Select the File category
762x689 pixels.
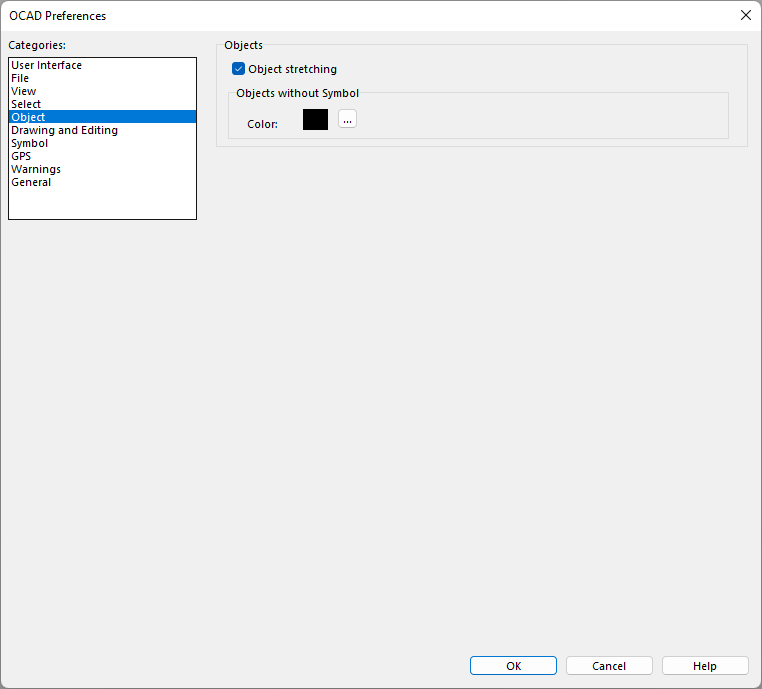point(103,78)
